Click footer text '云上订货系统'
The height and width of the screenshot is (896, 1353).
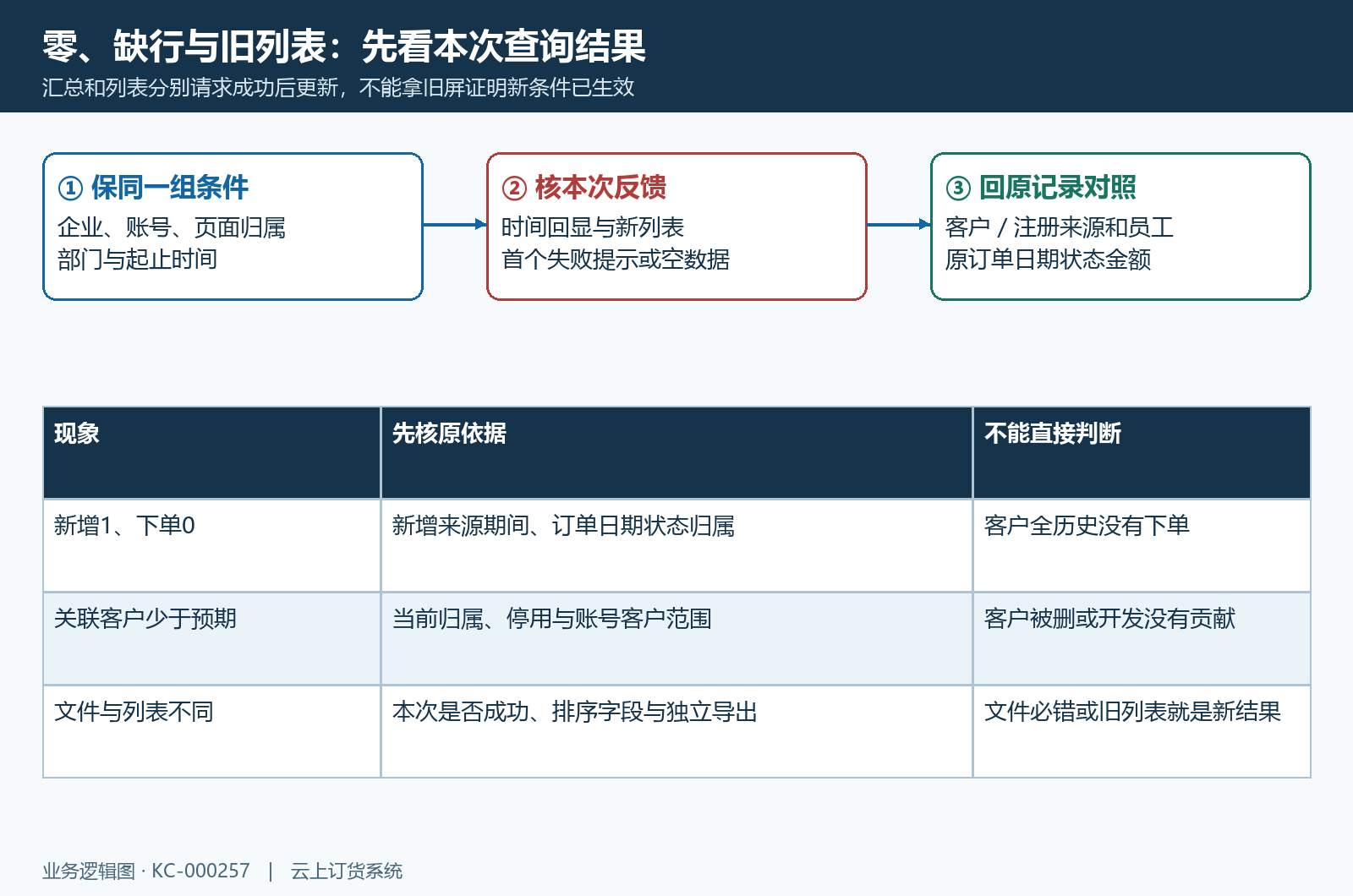(x=347, y=871)
